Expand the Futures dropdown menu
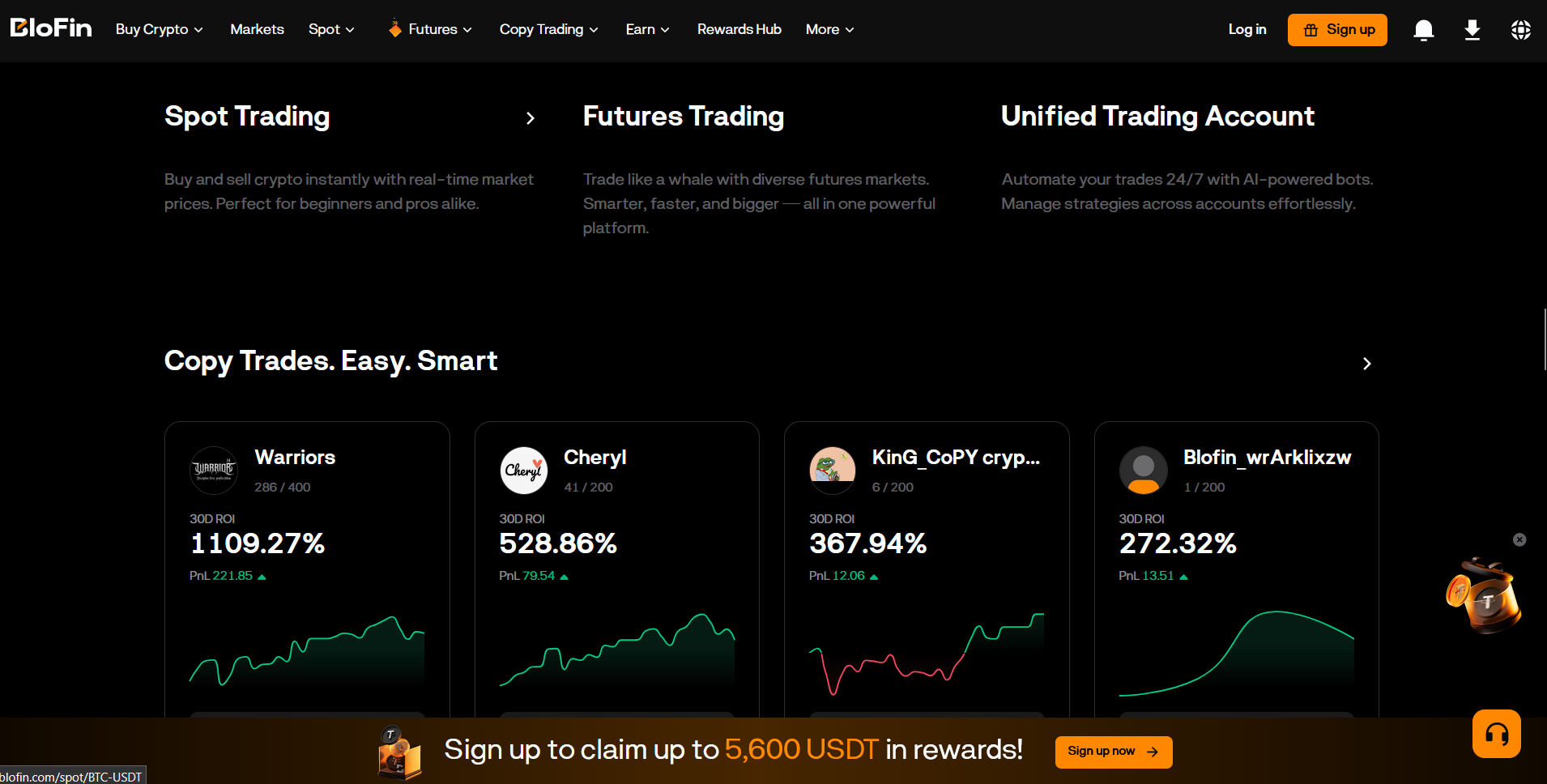The width and height of the screenshot is (1547, 784). pos(429,29)
